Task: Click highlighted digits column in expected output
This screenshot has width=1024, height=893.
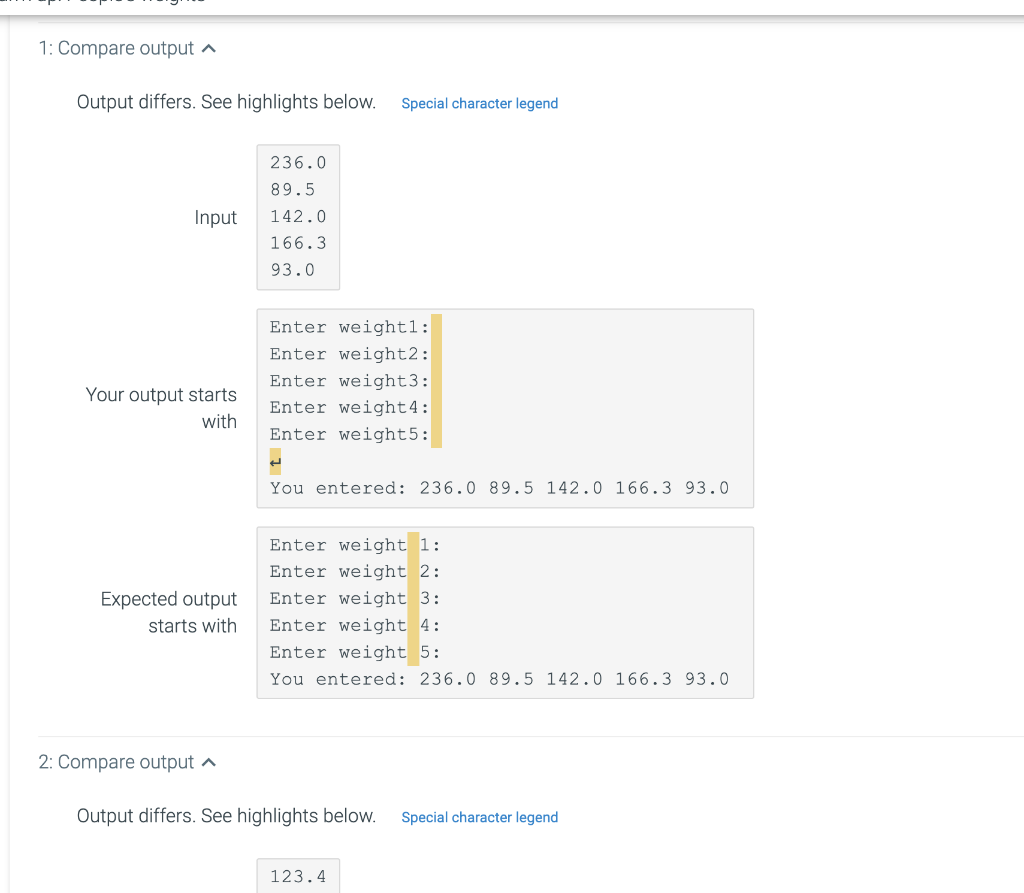Action: point(412,597)
